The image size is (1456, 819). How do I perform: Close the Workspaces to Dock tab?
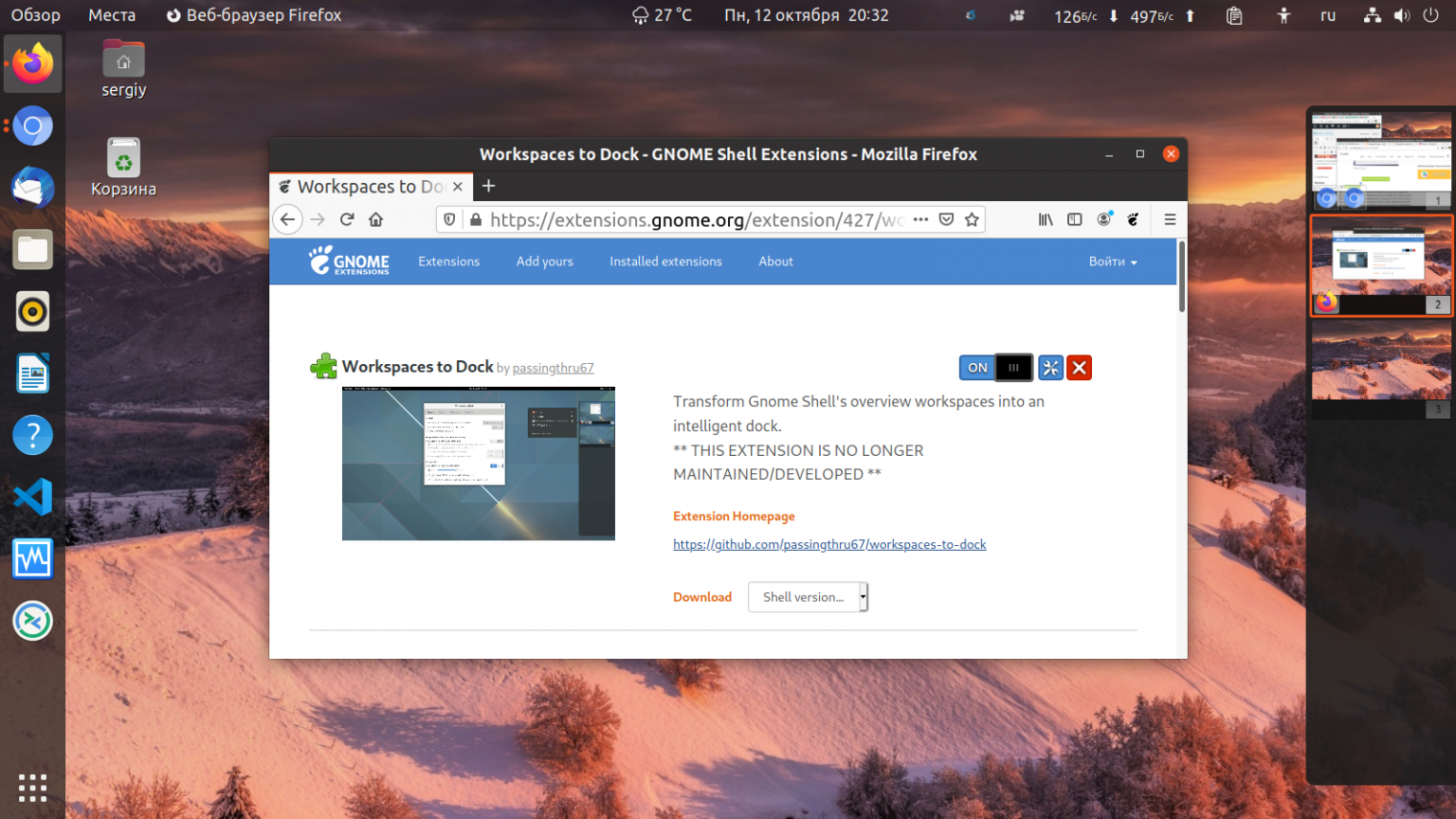pyautogui.click(x=458, y=187)
